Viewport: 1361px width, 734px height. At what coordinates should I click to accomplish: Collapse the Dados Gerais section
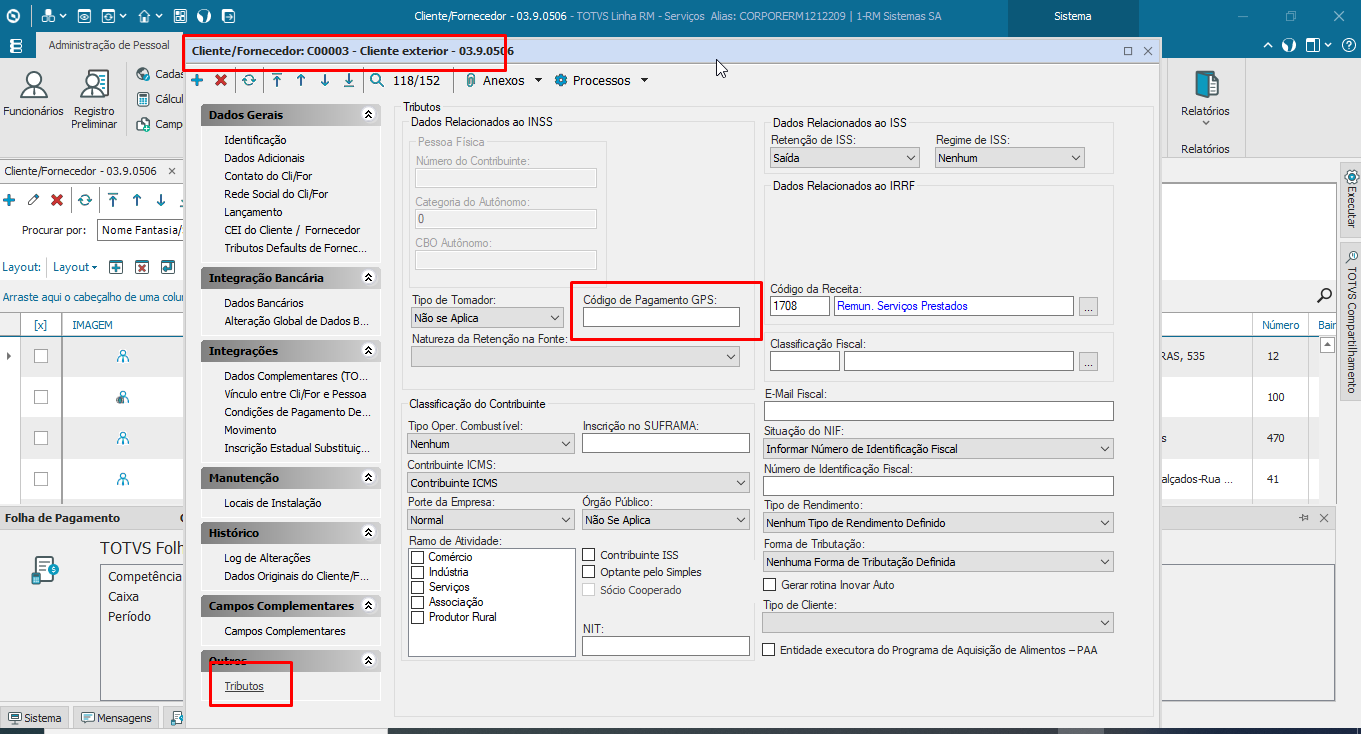coord(368,115)
